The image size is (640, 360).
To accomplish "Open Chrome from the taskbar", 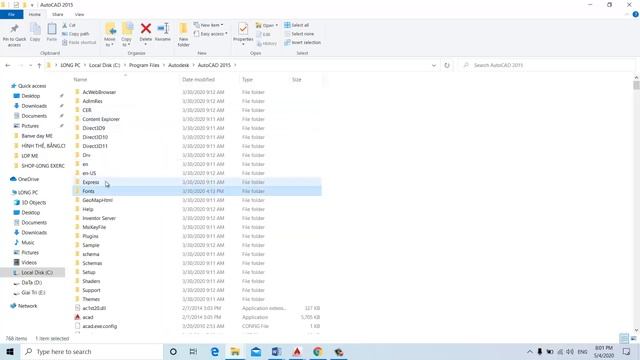I will (318, 352).
